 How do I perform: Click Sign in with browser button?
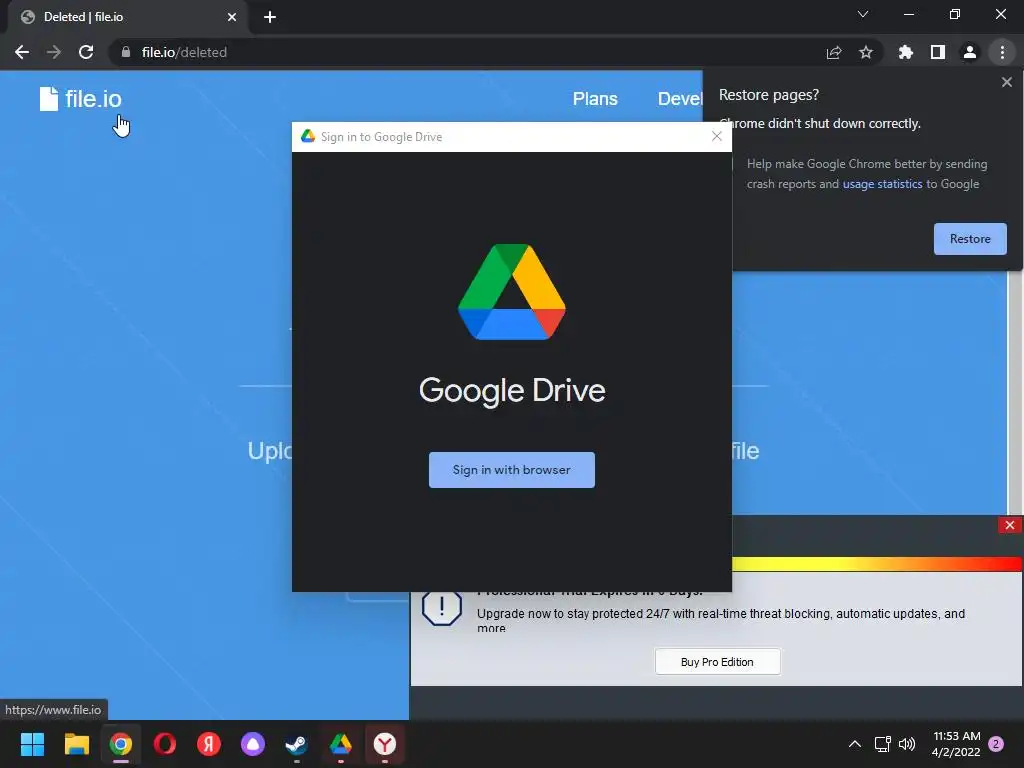[x=511, y=470]
